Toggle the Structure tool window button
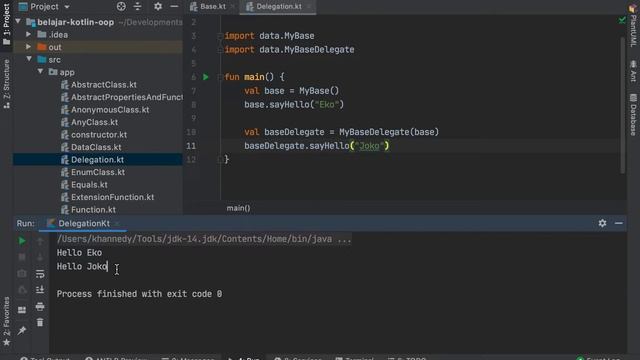Viewport: 640px width, 360px height. [6, 83]
